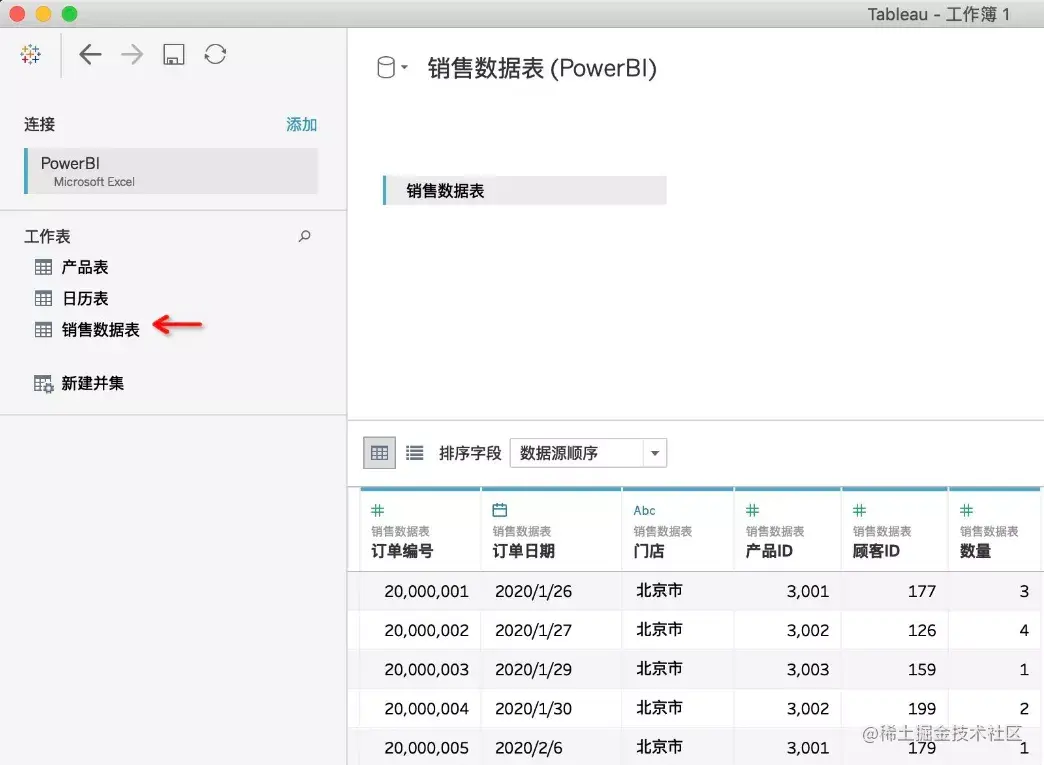Click the 排序字段 label
1044x765 pixels.
[x=470, y=453]
